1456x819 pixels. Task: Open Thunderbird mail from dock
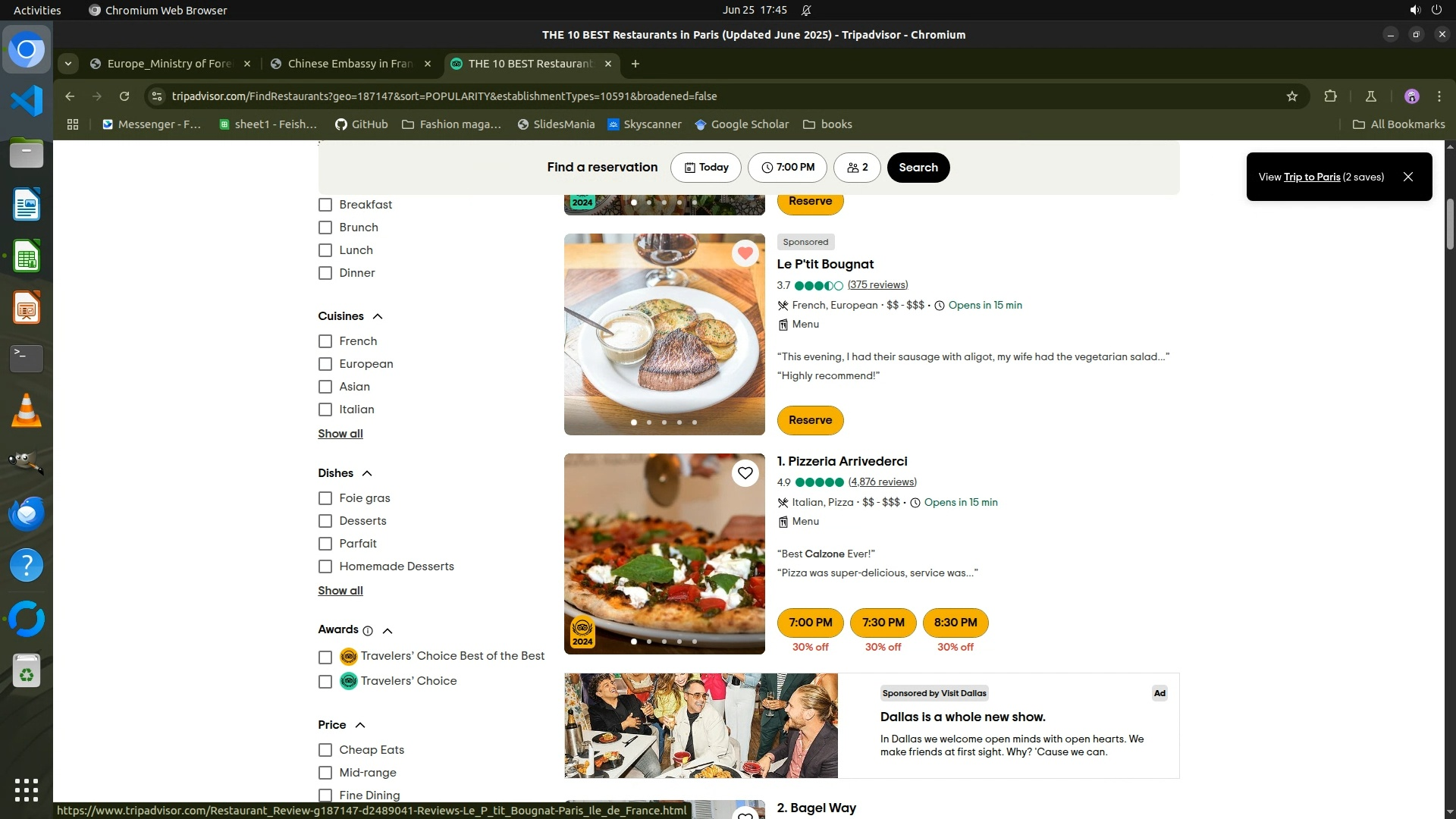click(27, 513)
